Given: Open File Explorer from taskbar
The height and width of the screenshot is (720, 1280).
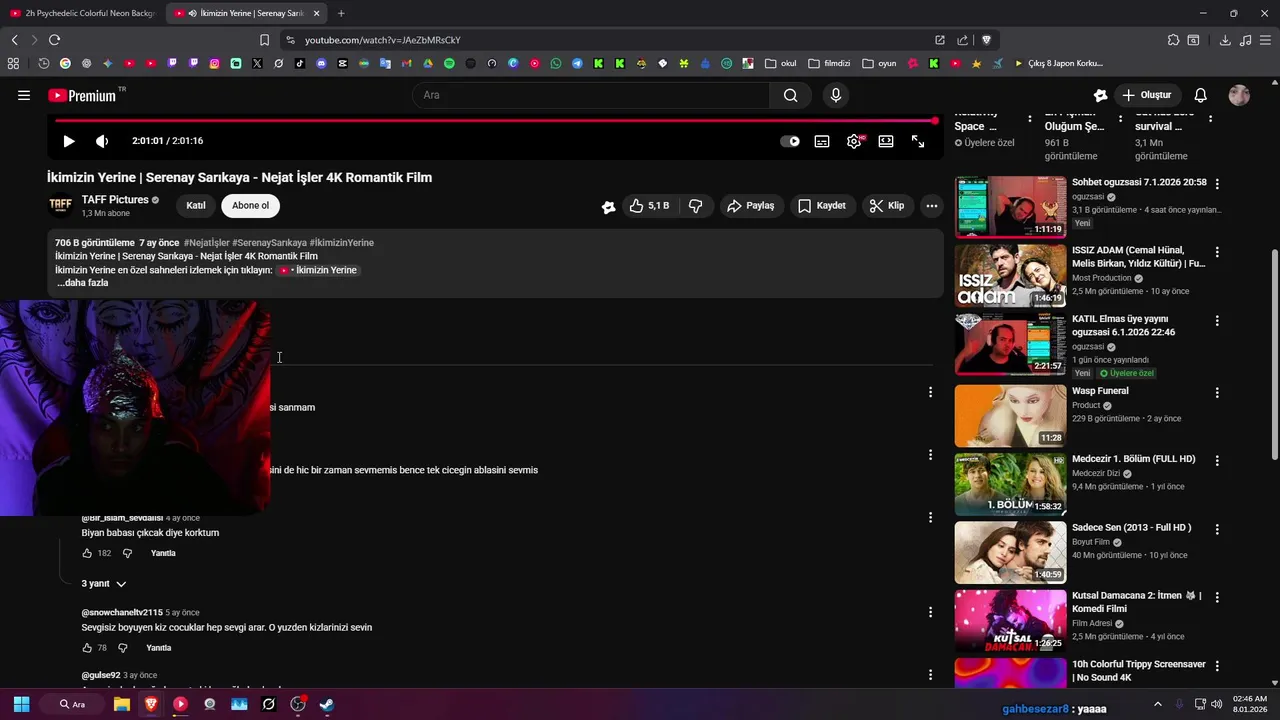Looking at the screenshot, I should (121, 704).
